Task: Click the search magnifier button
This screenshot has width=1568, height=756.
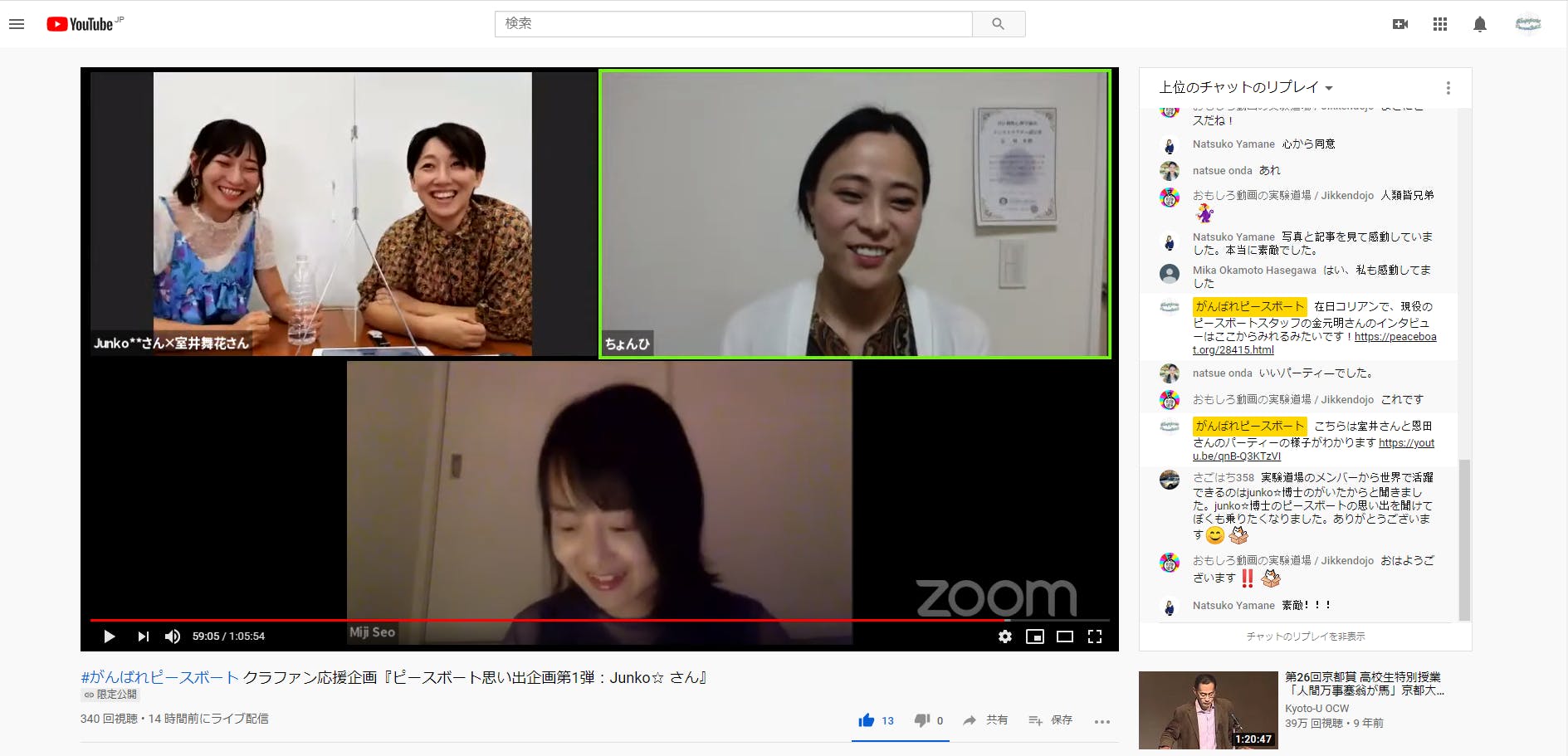Action: pyautogui.click(x=998, y=24)
